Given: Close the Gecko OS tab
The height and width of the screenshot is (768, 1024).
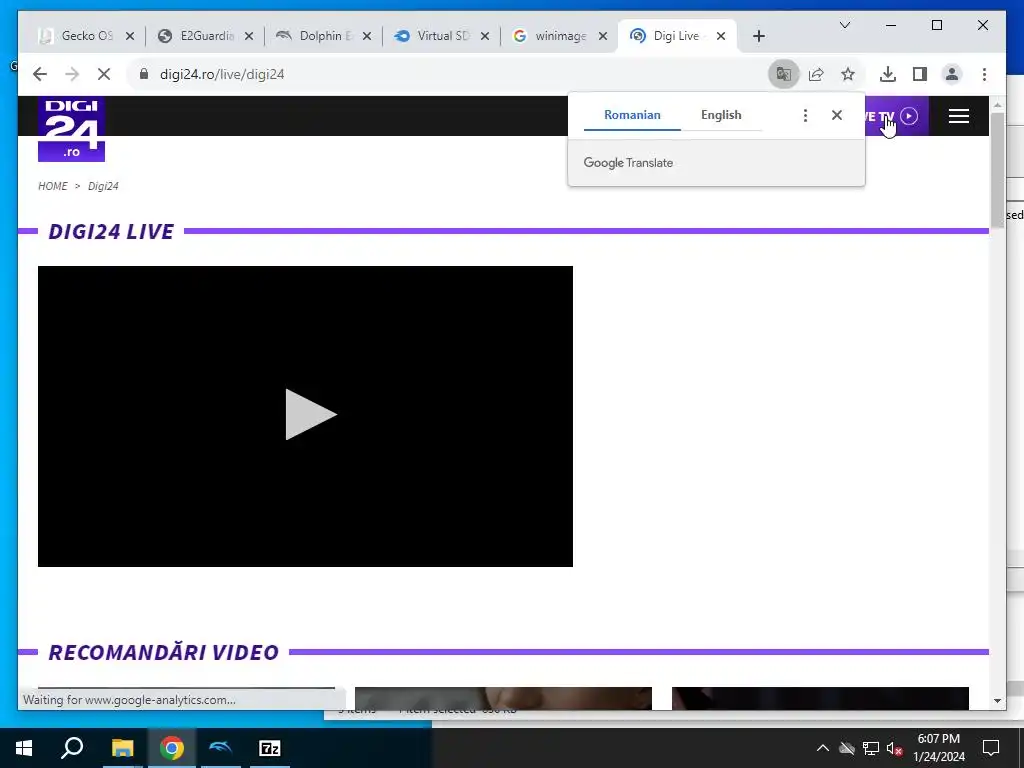Looking at the screenshot, I should pyautogui.click(x=130, y=37).
